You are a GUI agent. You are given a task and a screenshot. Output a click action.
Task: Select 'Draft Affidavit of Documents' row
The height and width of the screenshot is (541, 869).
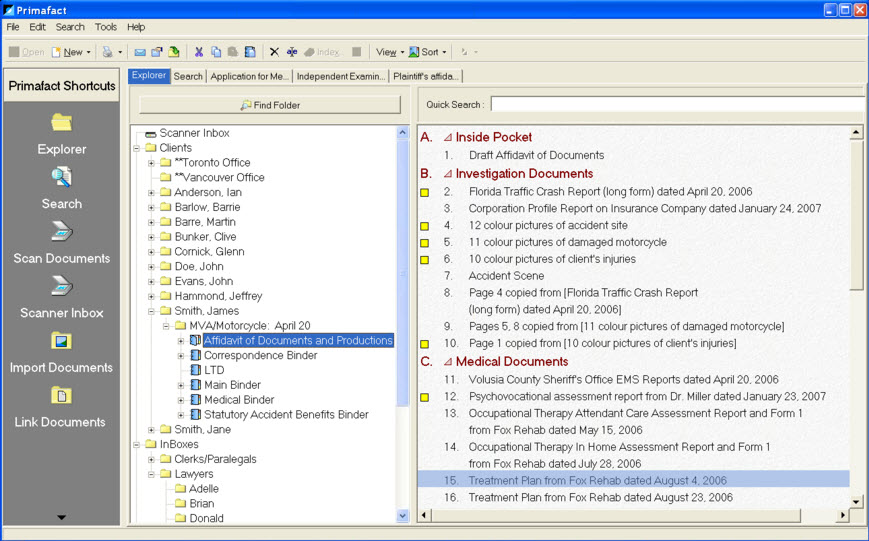(536, 155)
